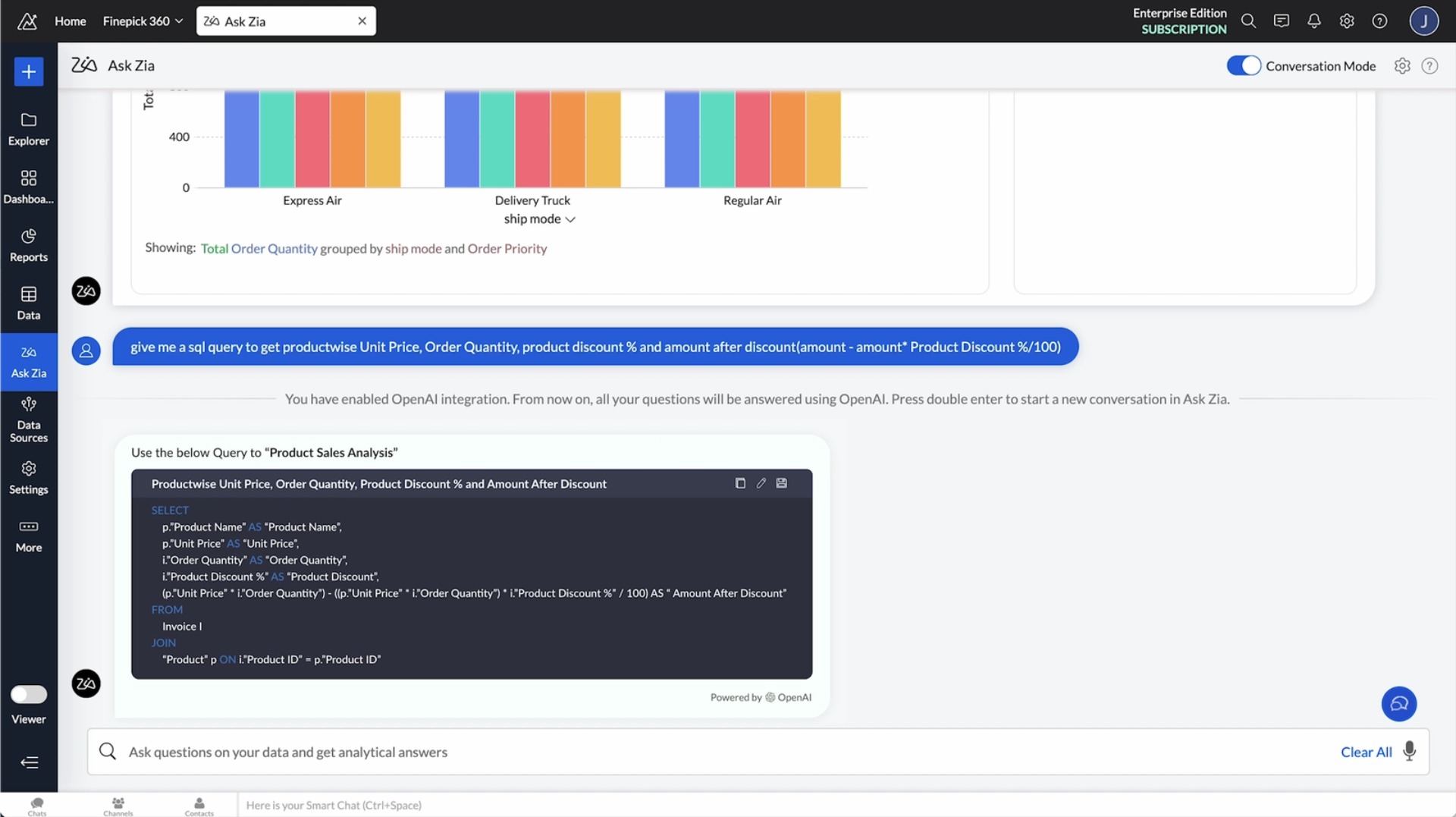
Task: Expand the ship mode axis dropdown
Action: tap(539, 219)
